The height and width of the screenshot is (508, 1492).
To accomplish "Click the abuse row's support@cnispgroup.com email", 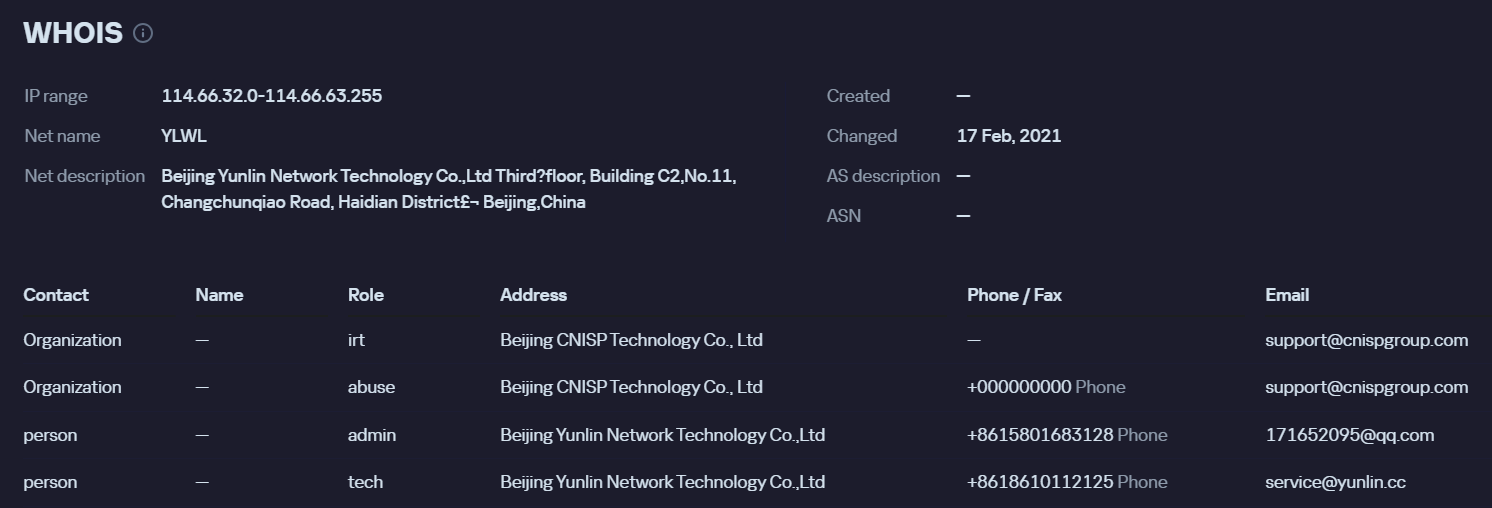I will tap(1366, 387).
